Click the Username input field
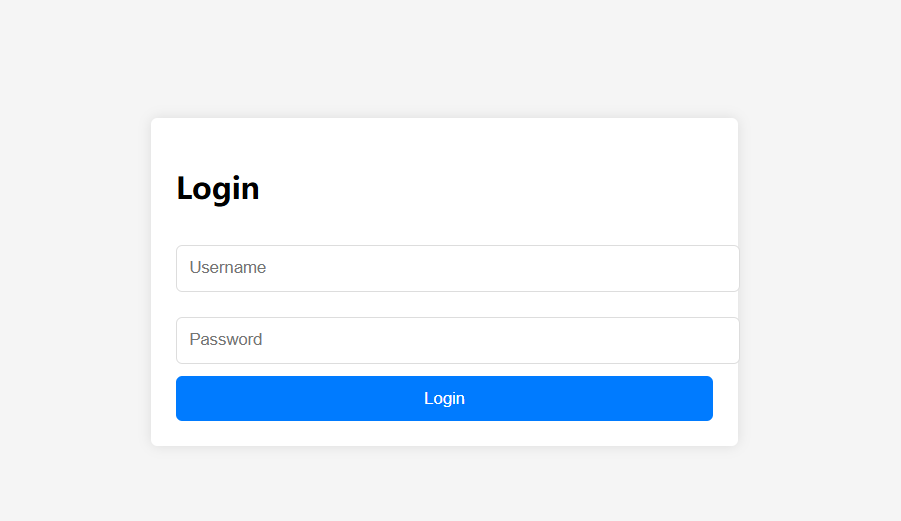This screenshot has height=521, width=901. (x=457, y=268)
